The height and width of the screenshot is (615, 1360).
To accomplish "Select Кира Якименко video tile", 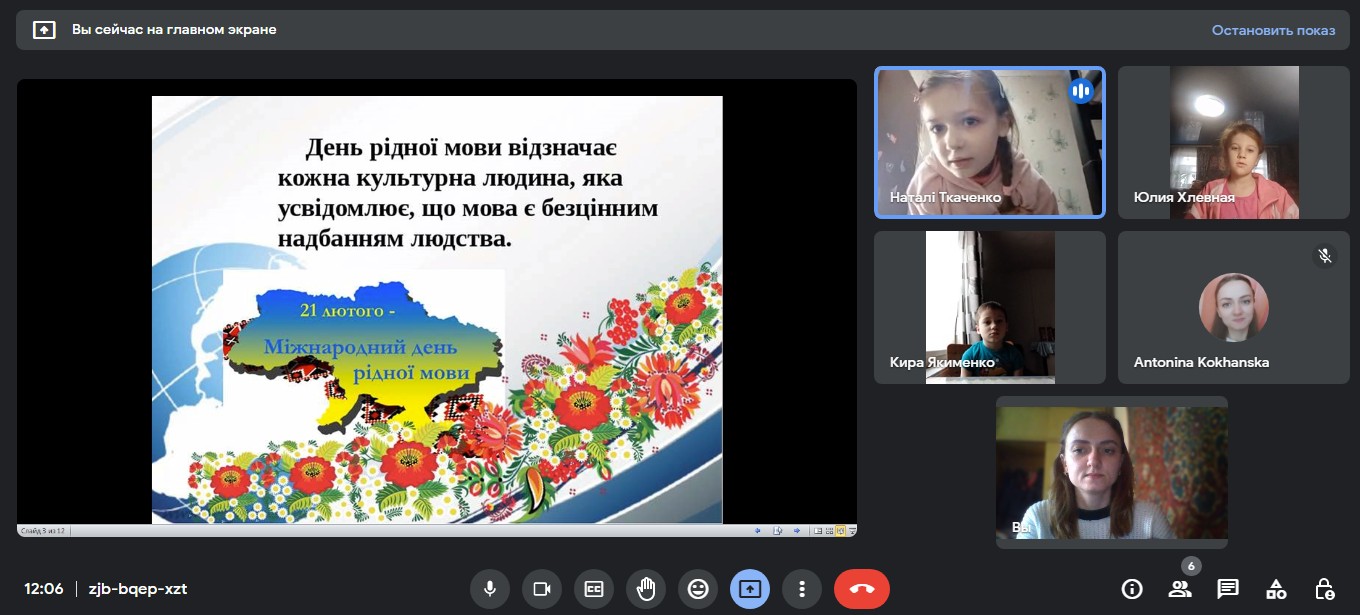I will click(x=990, y=307).
